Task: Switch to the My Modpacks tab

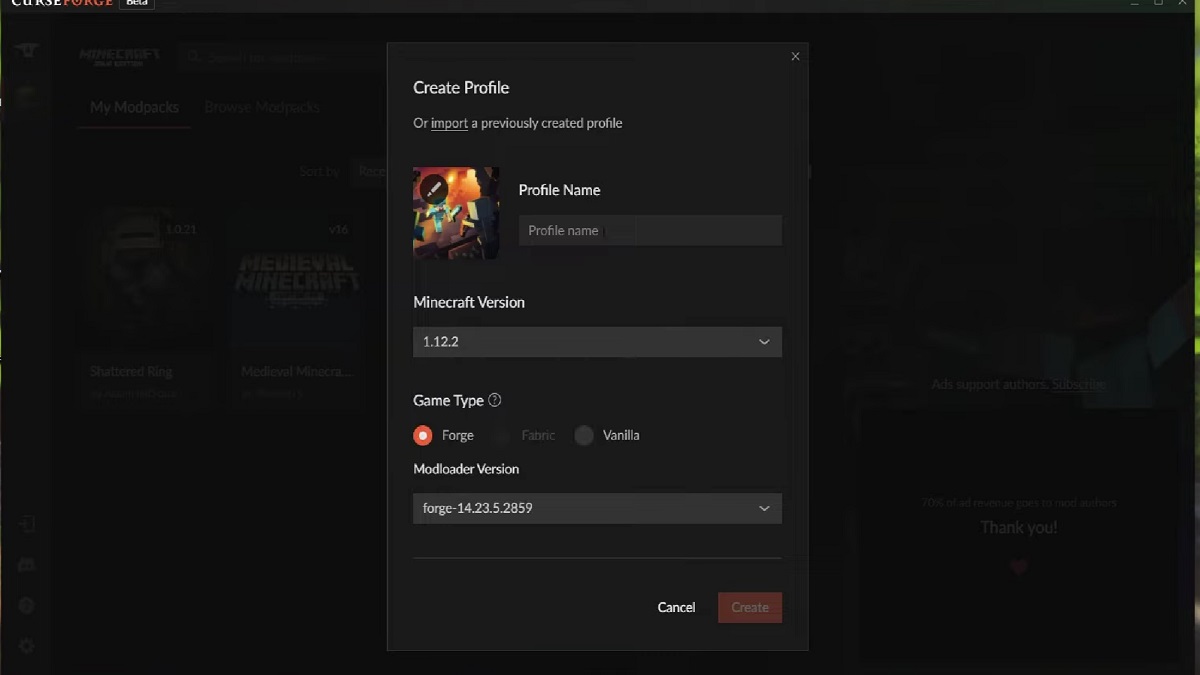Action: coord(134,107)
